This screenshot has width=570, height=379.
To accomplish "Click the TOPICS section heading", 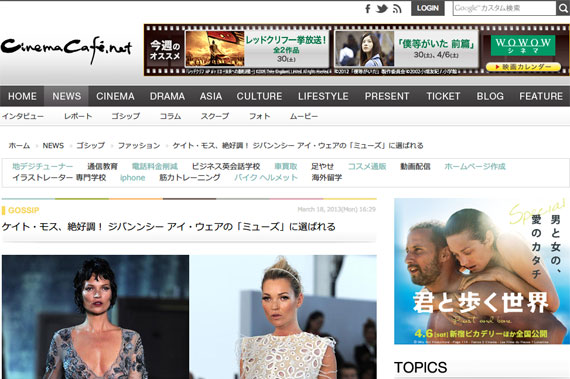I will pos(421,367).
